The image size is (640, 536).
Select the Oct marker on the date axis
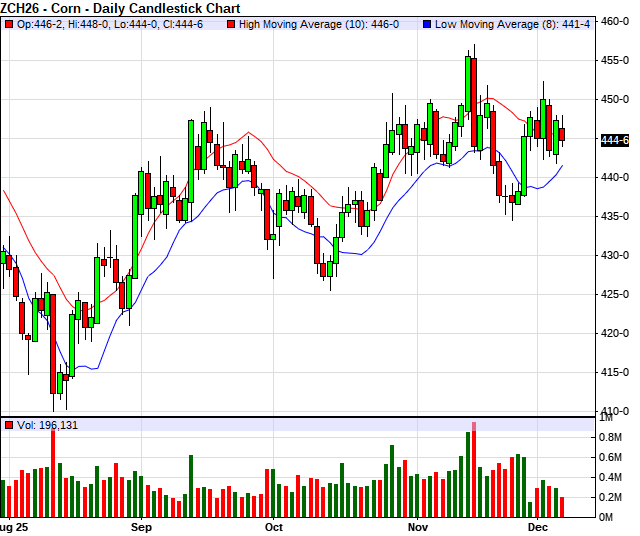coord(273,525)
